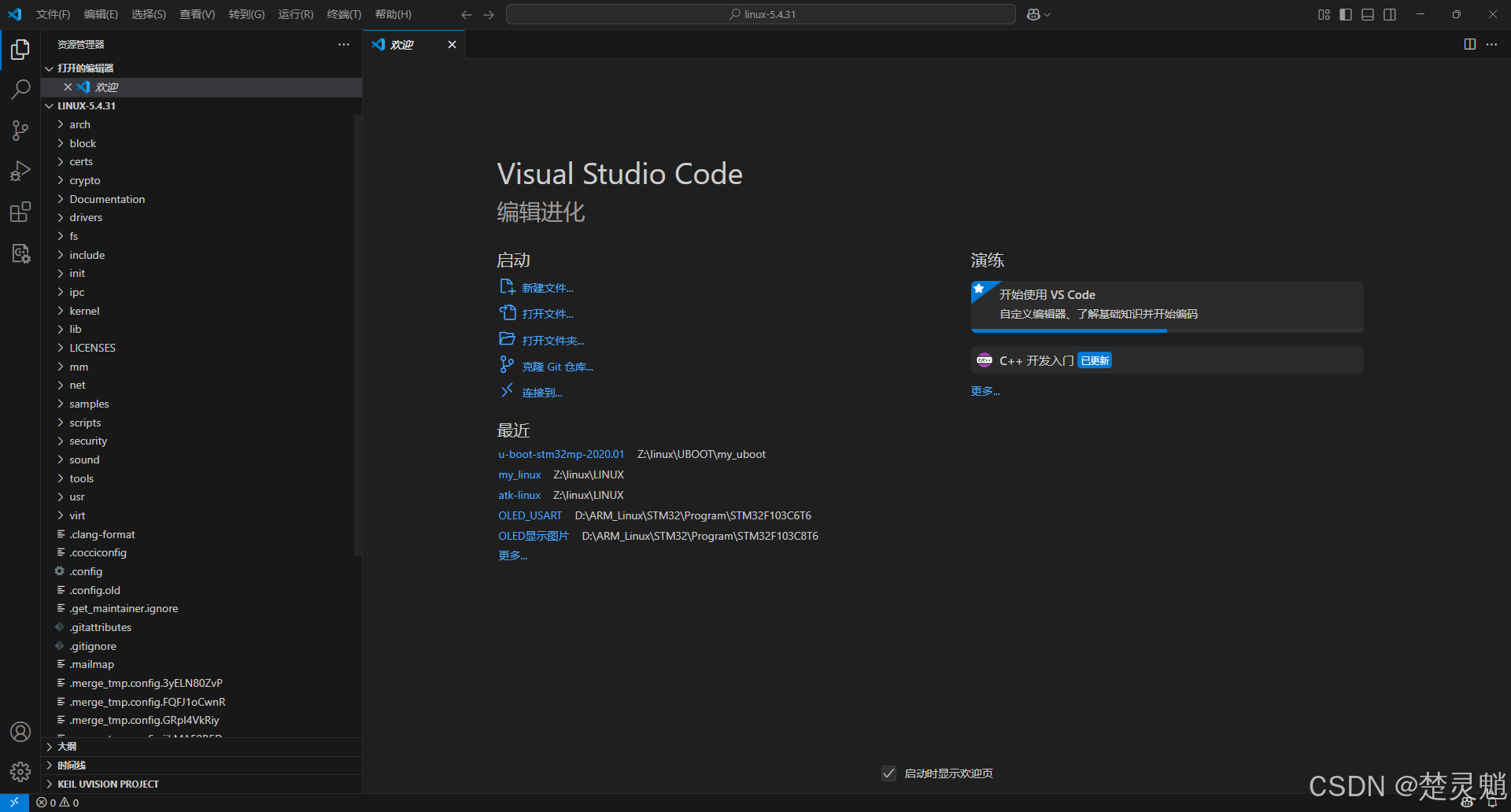Show more walkthroughs link

pos(985,391)
